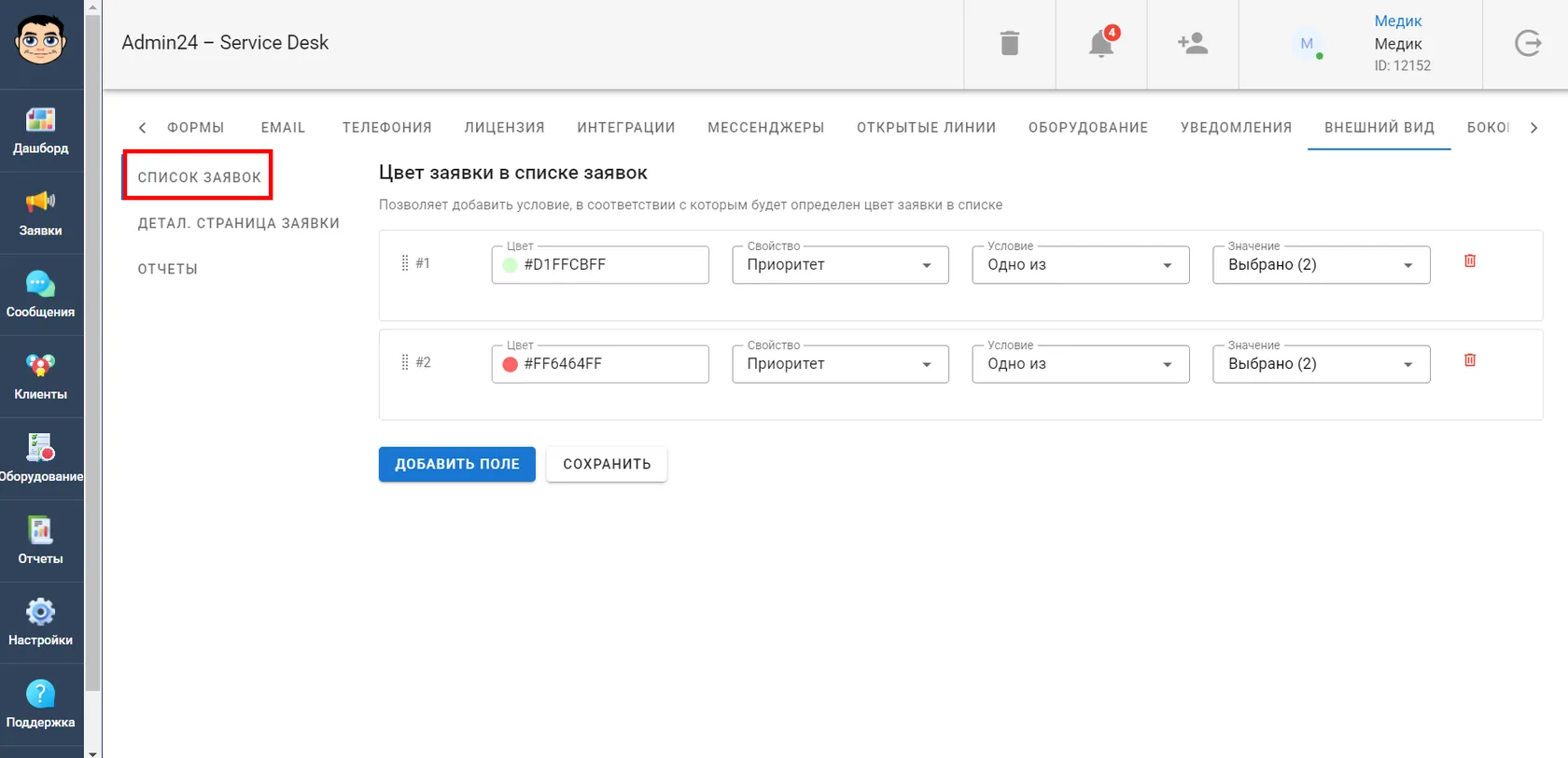Open the Дашборд sidebar section
The image size is (1568, 758).
(41, 131)
